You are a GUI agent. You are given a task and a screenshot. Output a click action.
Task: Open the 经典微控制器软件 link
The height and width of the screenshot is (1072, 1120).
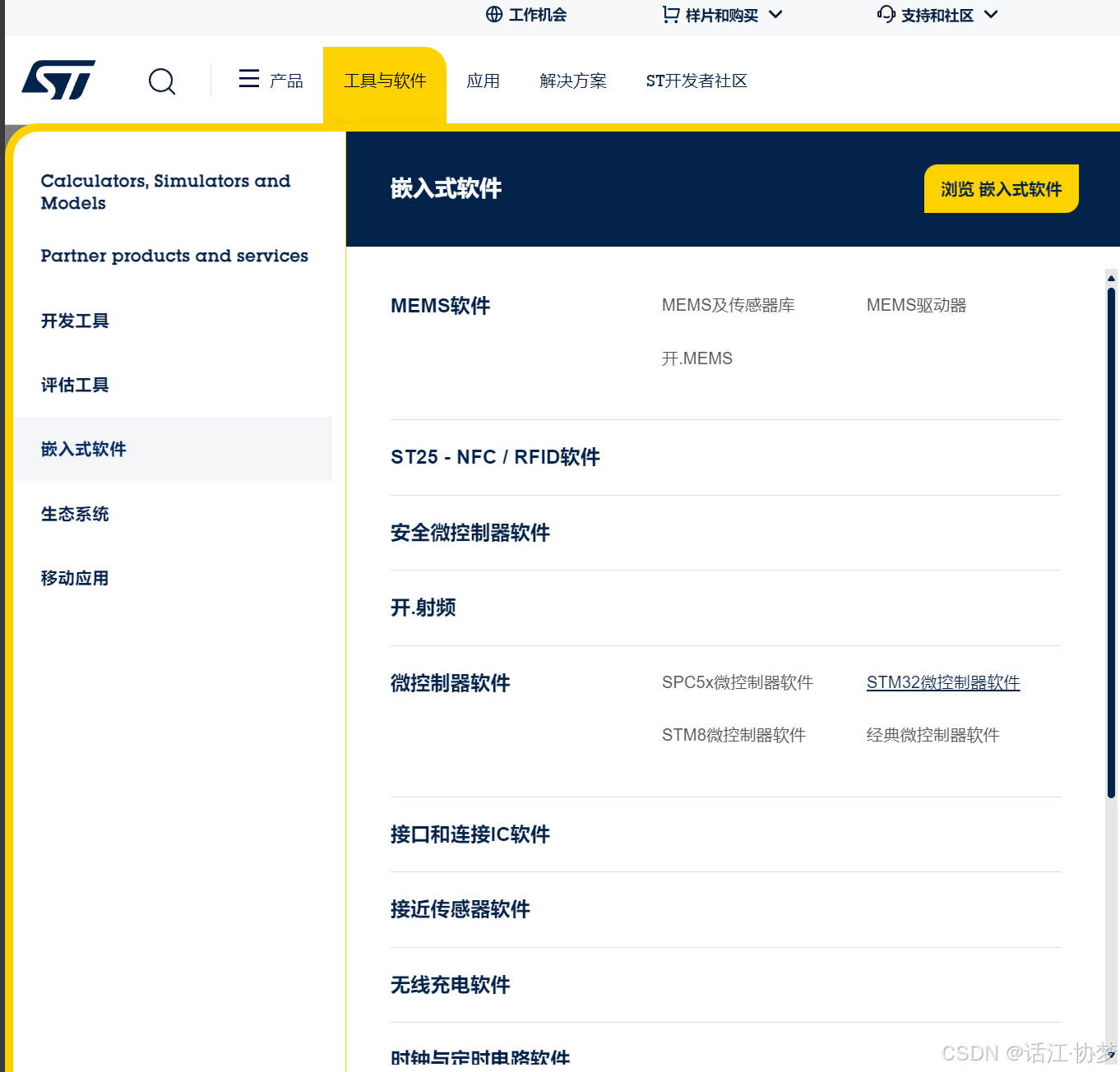coord(933,735)
